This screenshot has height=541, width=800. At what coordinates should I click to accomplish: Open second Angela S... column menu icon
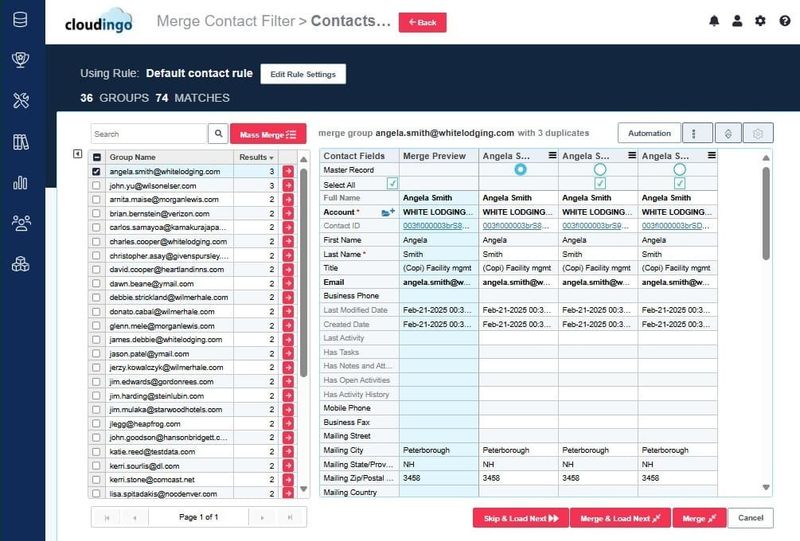point(632,155)
